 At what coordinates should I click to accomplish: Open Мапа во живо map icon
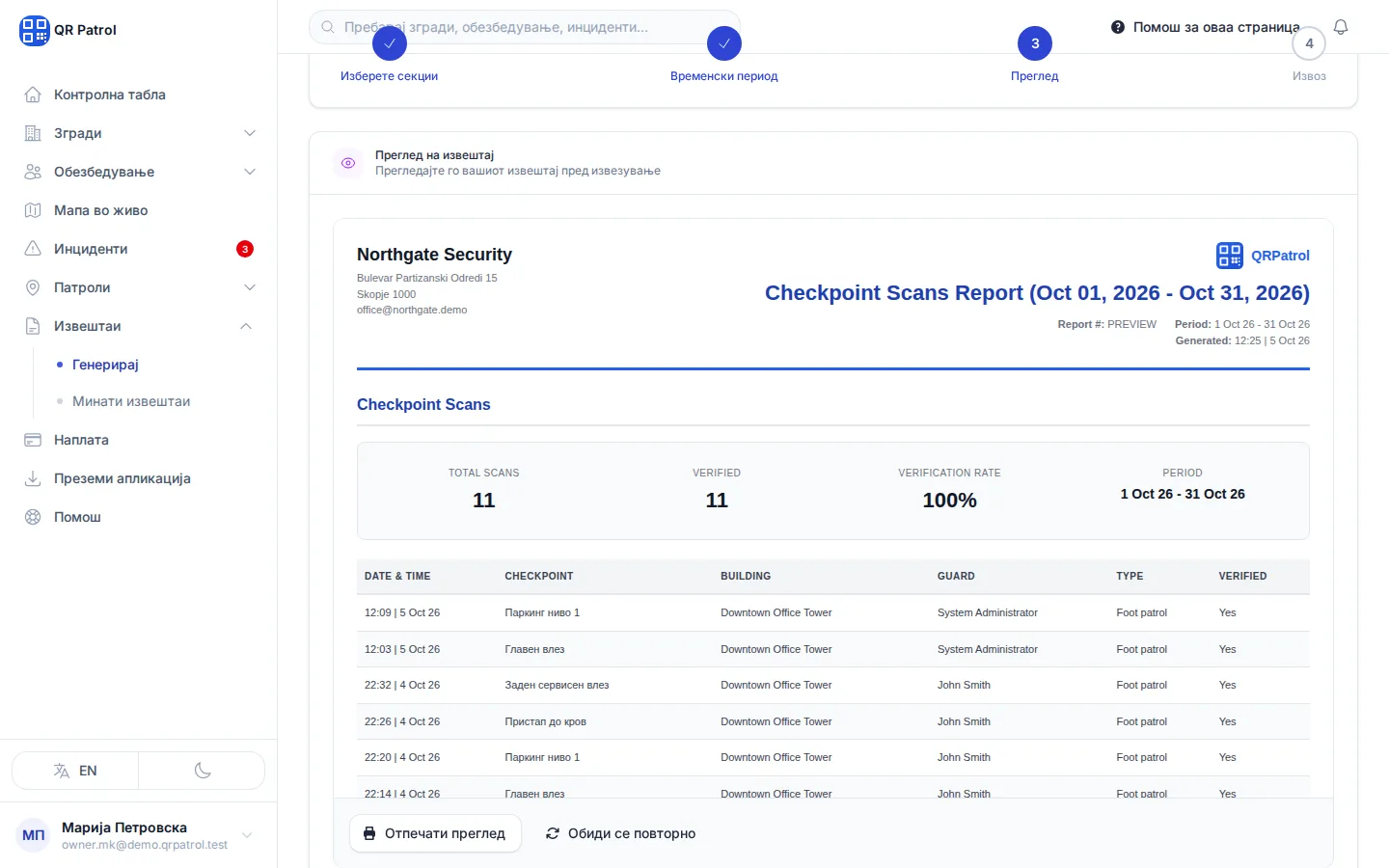click(x=33, y=210)
